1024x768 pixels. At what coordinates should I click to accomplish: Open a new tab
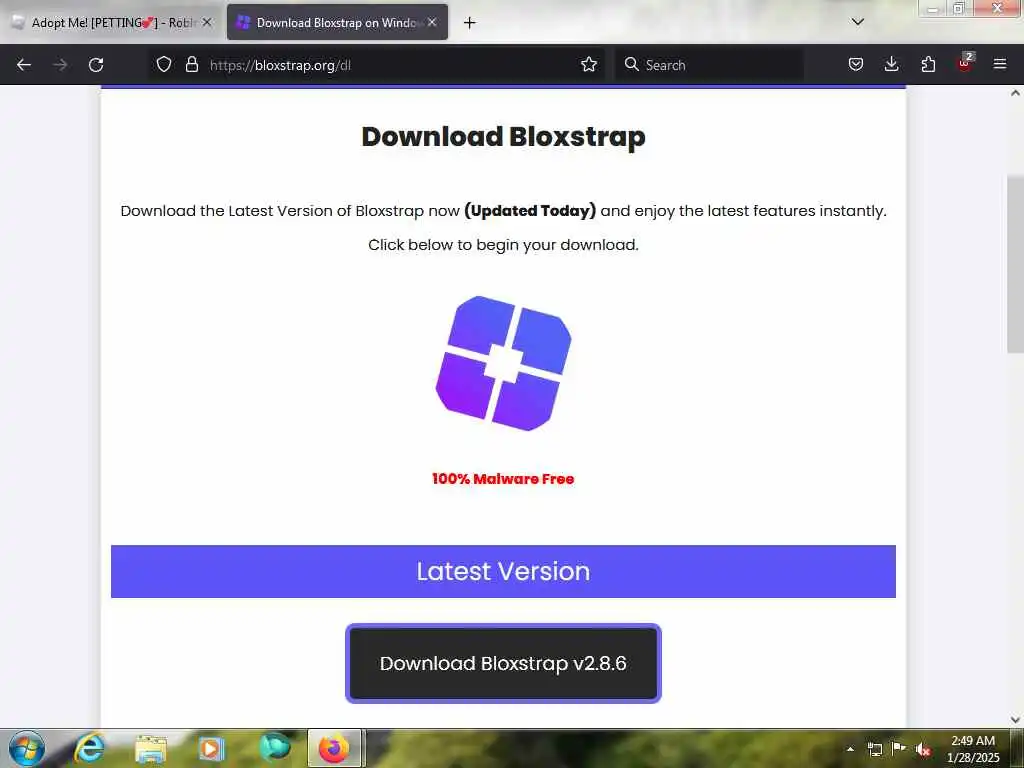point(470,23)
